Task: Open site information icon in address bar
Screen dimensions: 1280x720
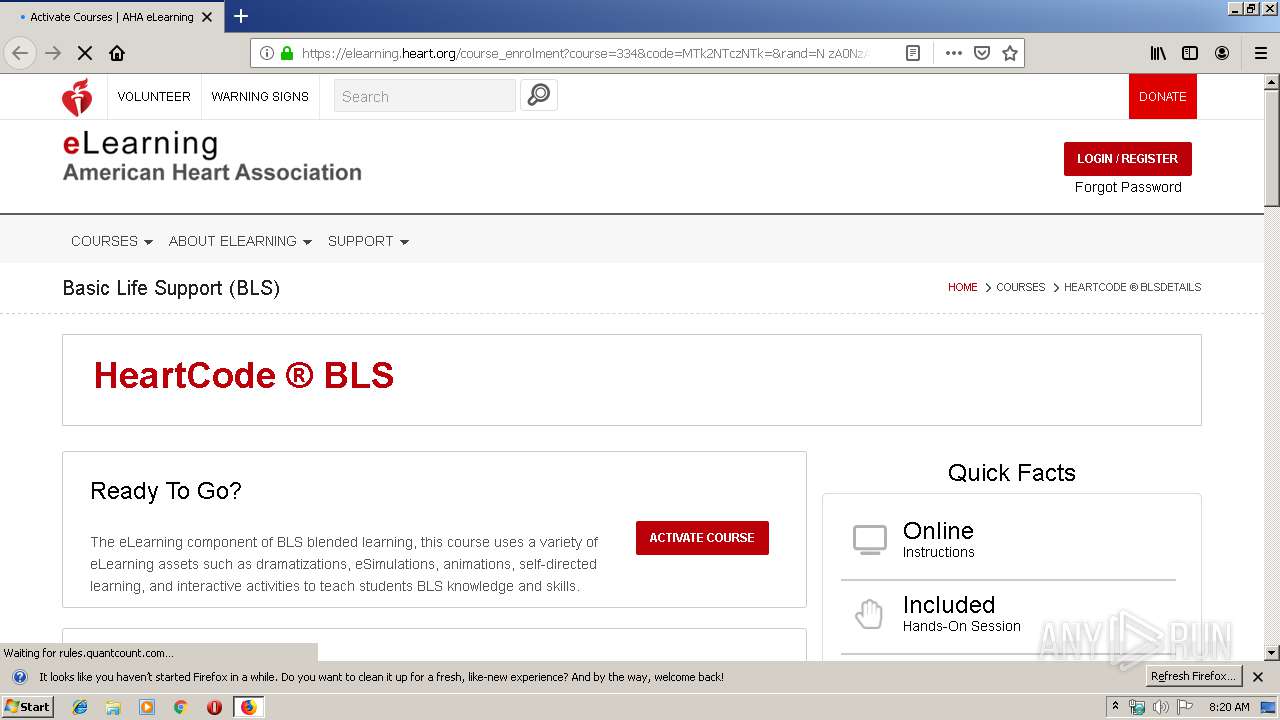Action: point(266,53)
